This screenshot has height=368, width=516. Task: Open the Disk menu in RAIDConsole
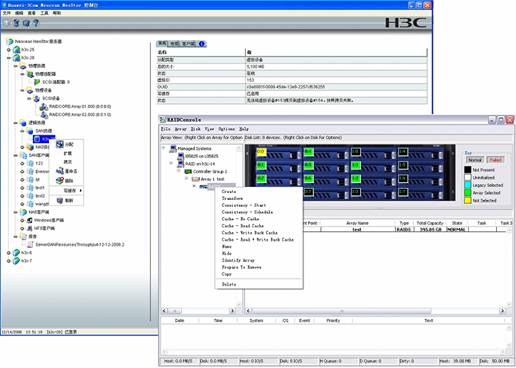pyautogui.click(x=195, y=129)
